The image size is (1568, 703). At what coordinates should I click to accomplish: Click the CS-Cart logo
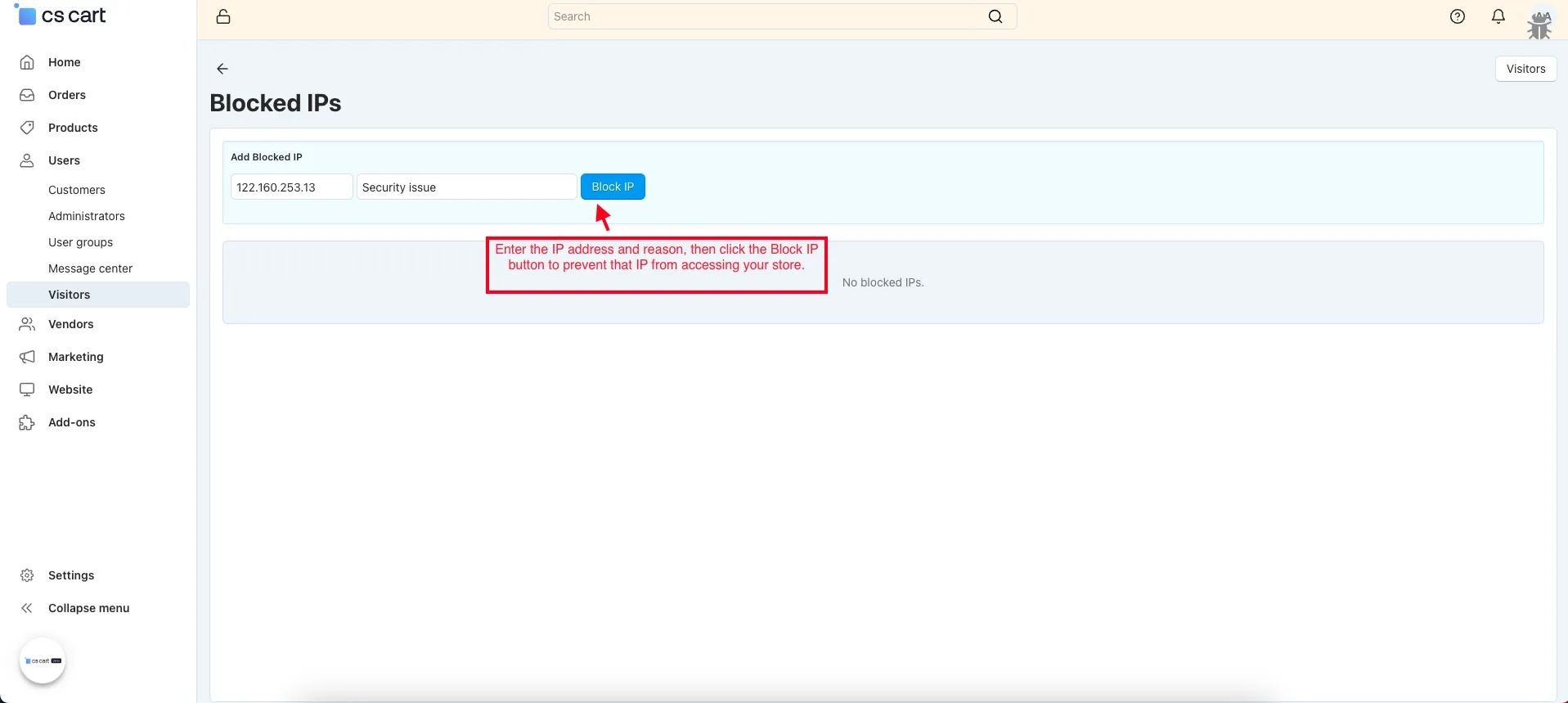coord(61,16)
